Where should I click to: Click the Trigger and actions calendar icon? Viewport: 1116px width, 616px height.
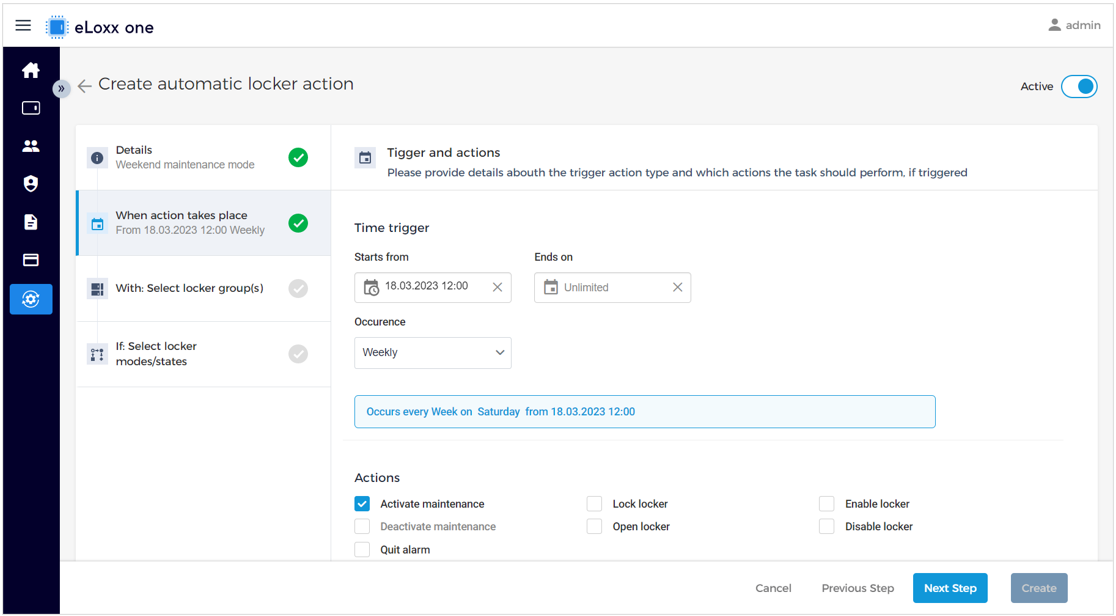tap(365, 157)
